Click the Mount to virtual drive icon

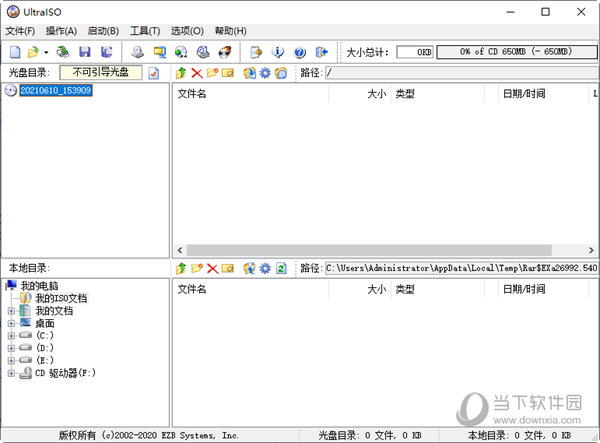[x=203, y=52]
